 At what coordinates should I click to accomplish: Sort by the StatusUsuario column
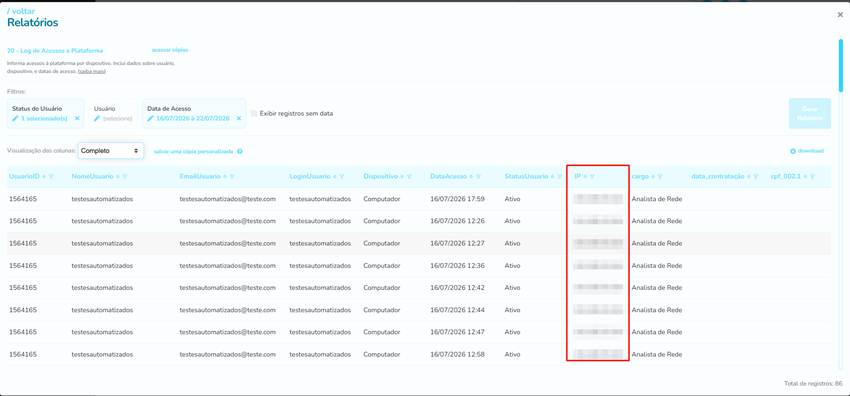pos(552,177)
